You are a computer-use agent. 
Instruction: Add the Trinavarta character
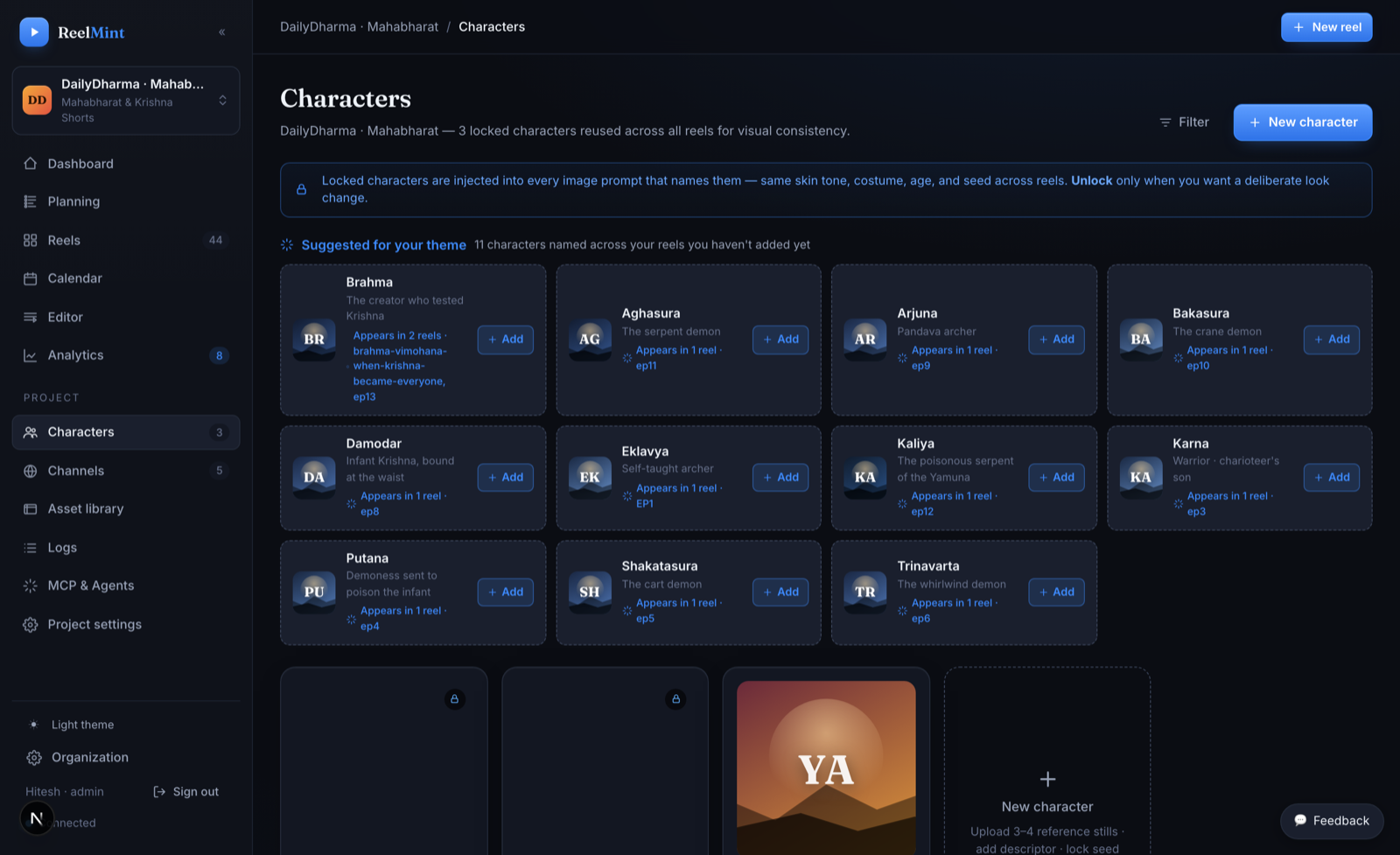[x=1056, y=592]
